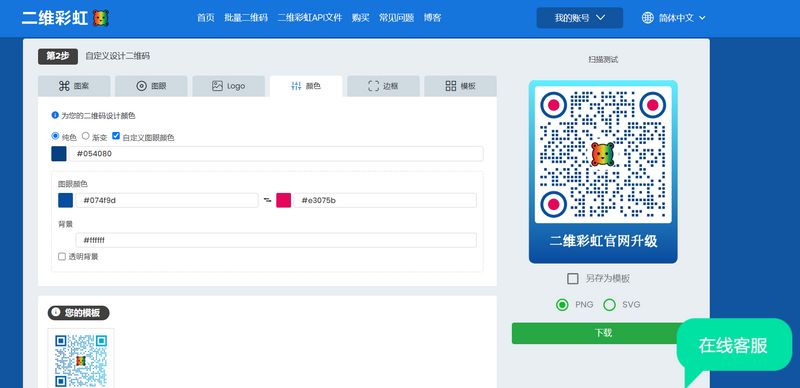This screenshot has height=388, width=800.
Task: Expand the 我的账号 dropdown
Action: 580,18
